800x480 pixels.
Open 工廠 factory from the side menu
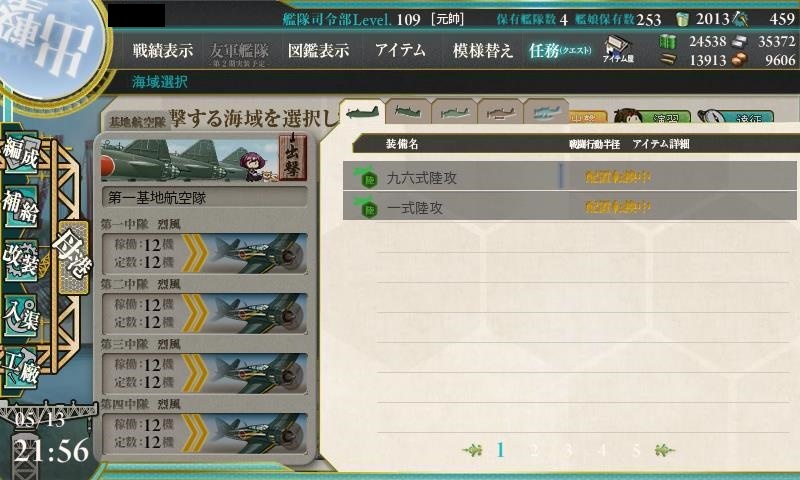[21, 368]
